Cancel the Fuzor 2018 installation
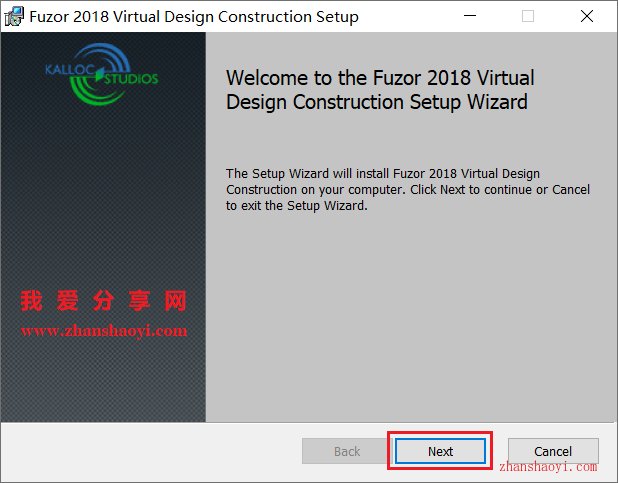 tap(553, 451)
